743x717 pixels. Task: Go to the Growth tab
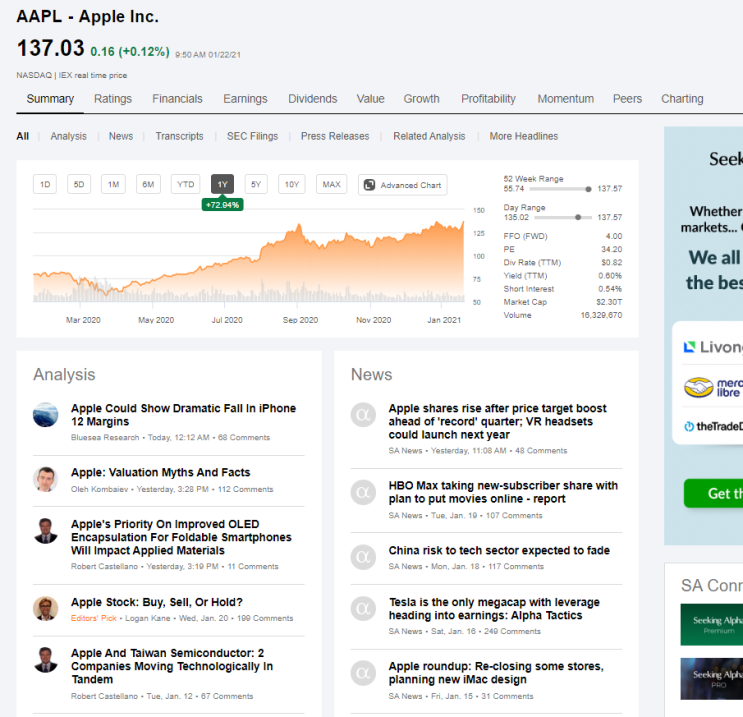point(422,99)
